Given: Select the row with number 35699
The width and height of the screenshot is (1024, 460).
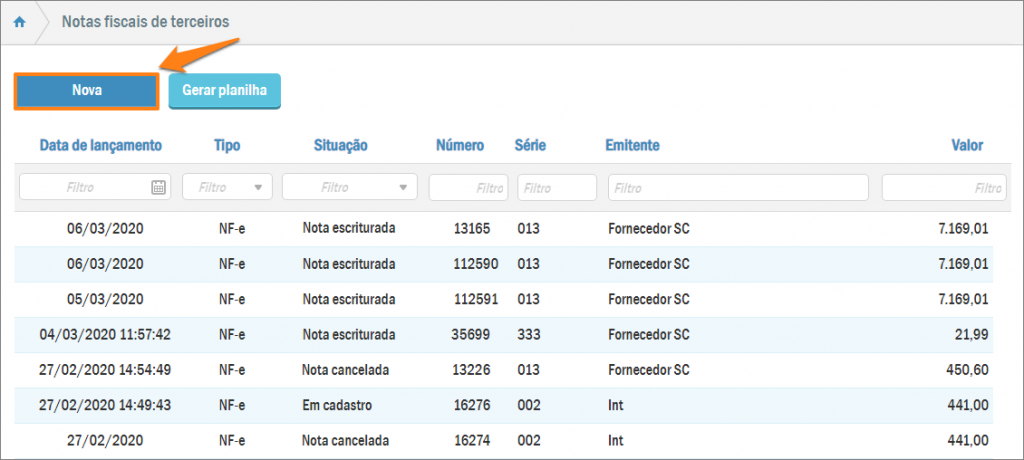Looking at the screenshot, I should 472,334.
